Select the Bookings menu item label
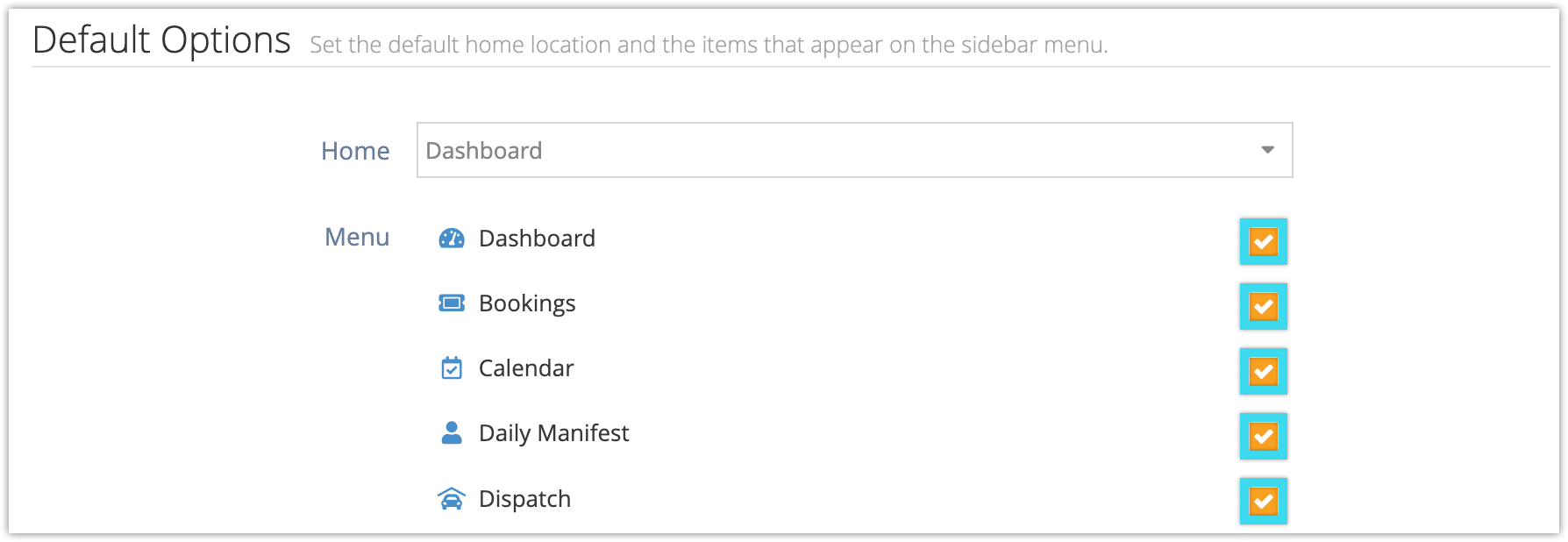 click(x=527, y=303)
